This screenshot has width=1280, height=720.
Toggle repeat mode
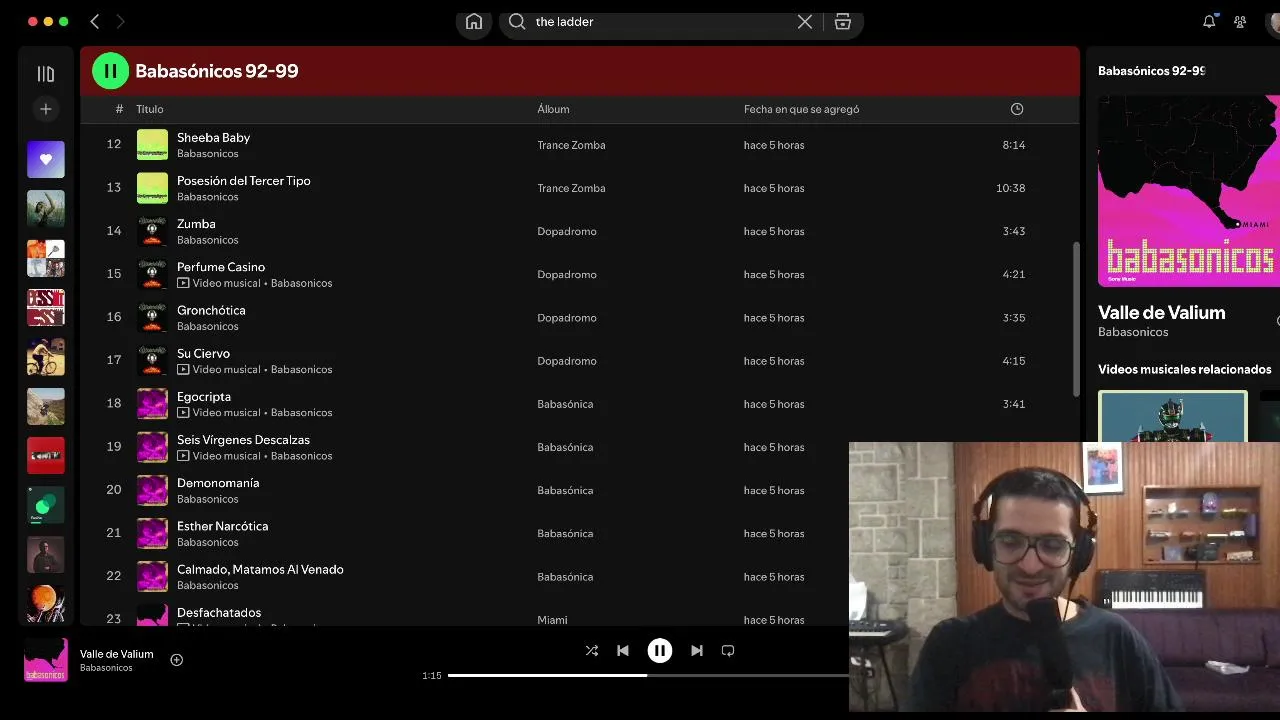[728, 651]
